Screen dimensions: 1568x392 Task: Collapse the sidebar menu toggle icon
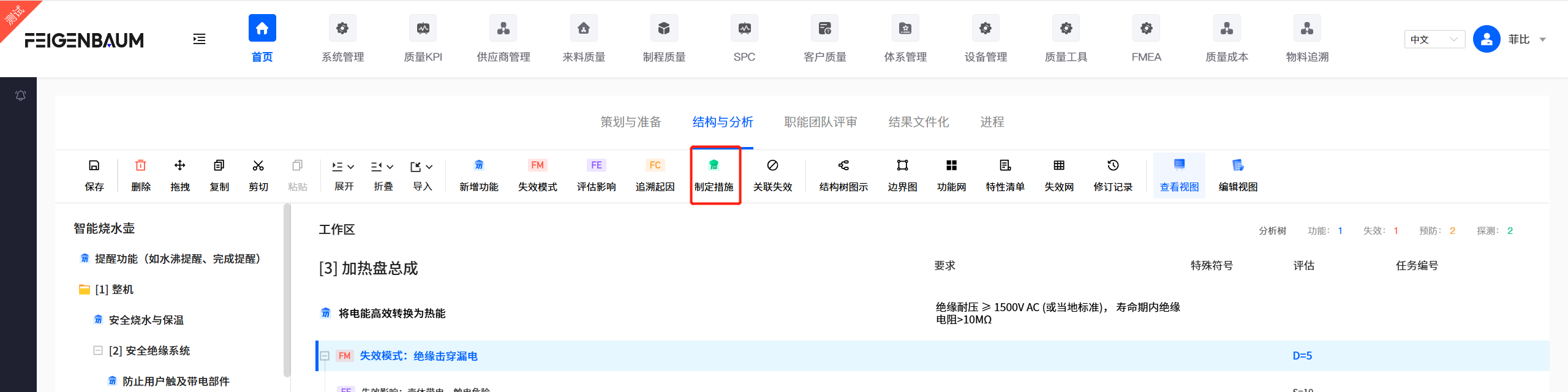(x=199, y=39)
